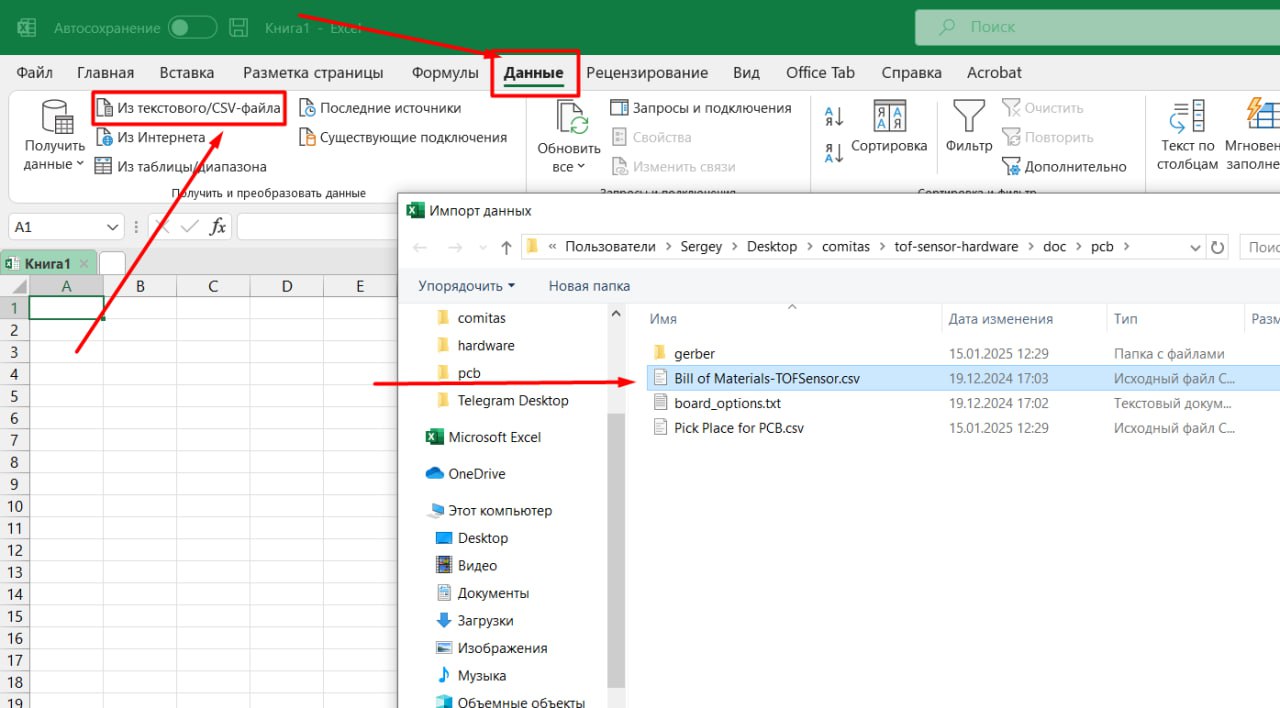Click the insert function fx icon

coord(217,227)
